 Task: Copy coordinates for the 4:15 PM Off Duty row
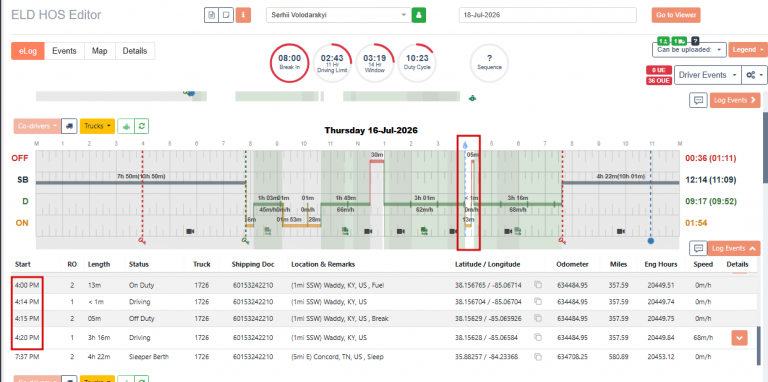tap(538, 318)
